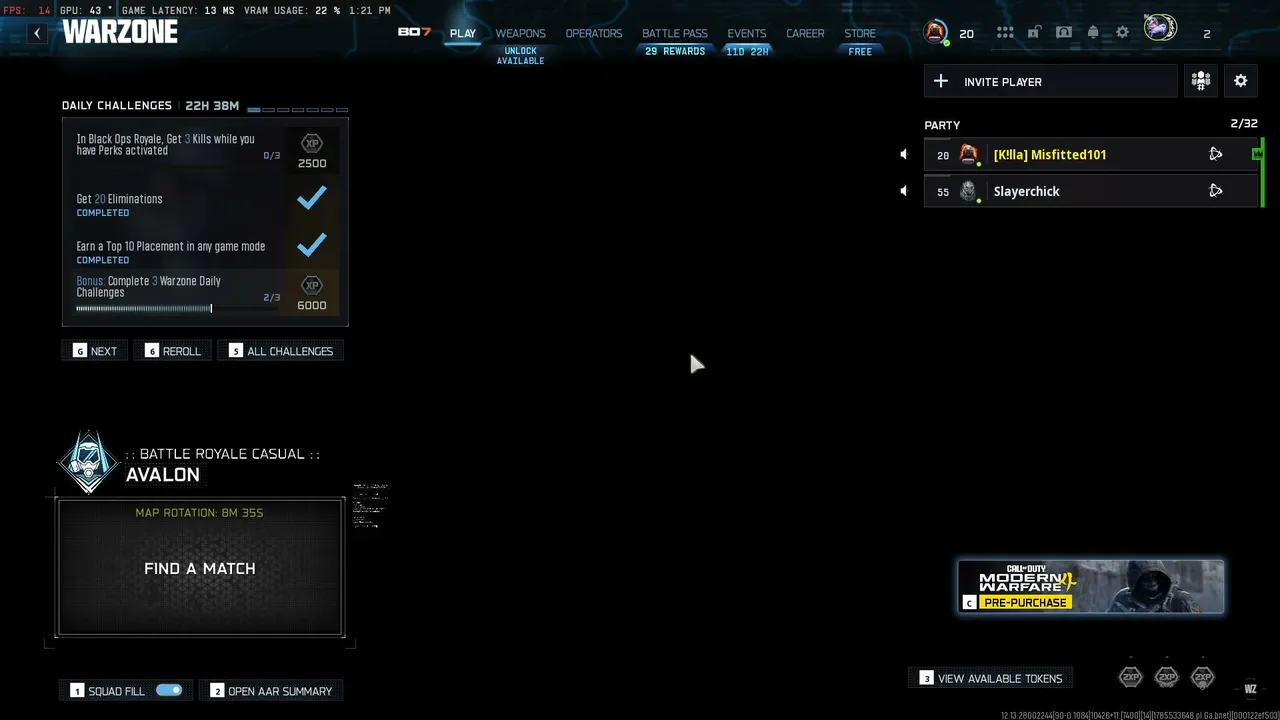Click the Party 2/32 member count
The image size is (1280, 720).
pos(1244,124)
